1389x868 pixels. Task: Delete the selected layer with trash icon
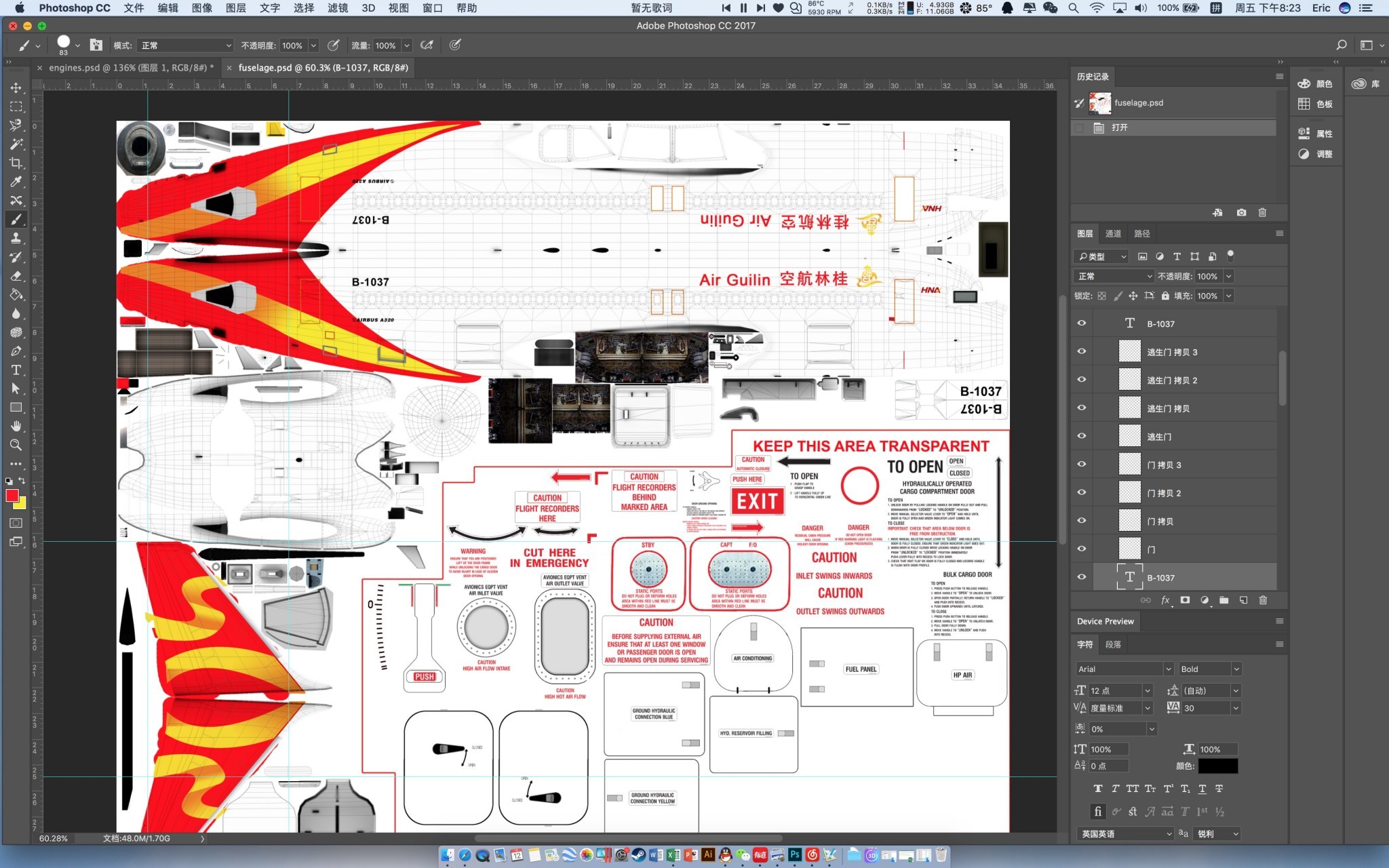(1263, 600)
